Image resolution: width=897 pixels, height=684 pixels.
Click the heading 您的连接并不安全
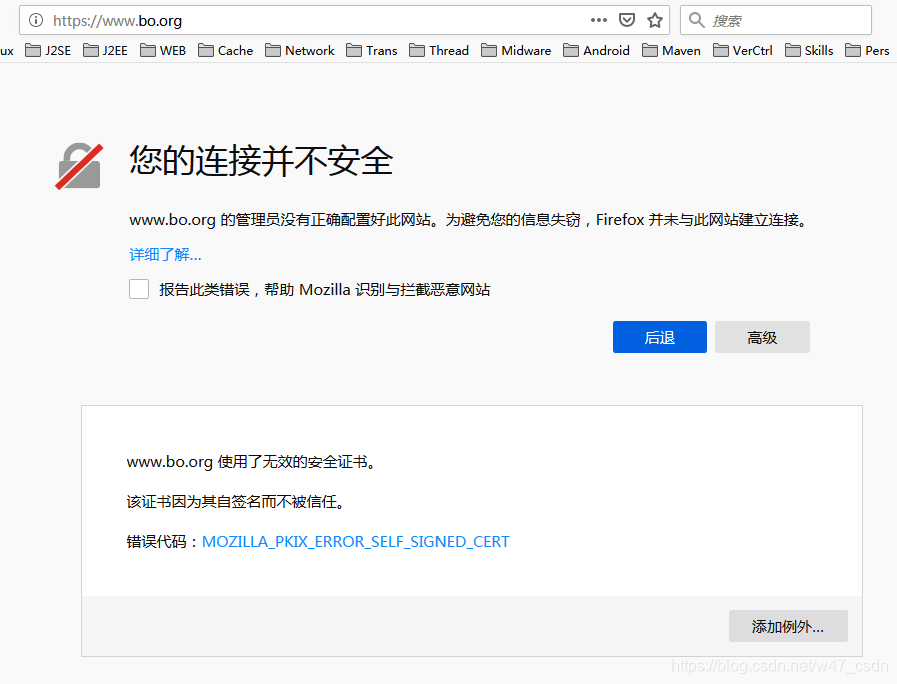coord(261,160)
